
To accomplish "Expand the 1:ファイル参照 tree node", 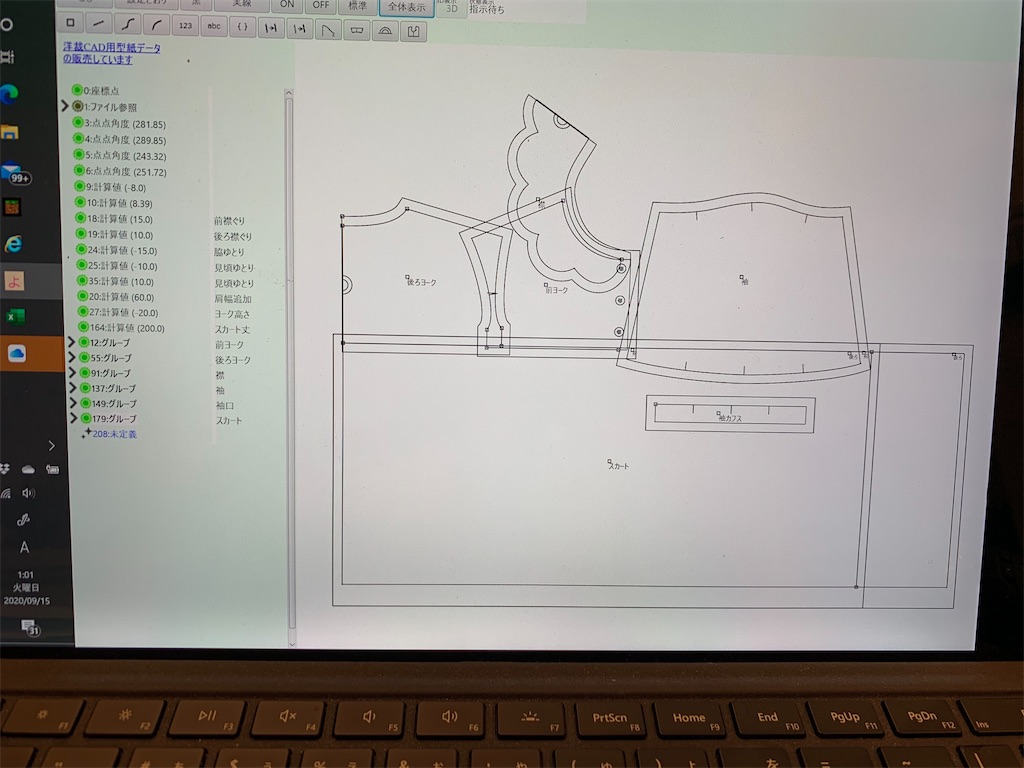I will pyautogui.click(x=65, y=106).
